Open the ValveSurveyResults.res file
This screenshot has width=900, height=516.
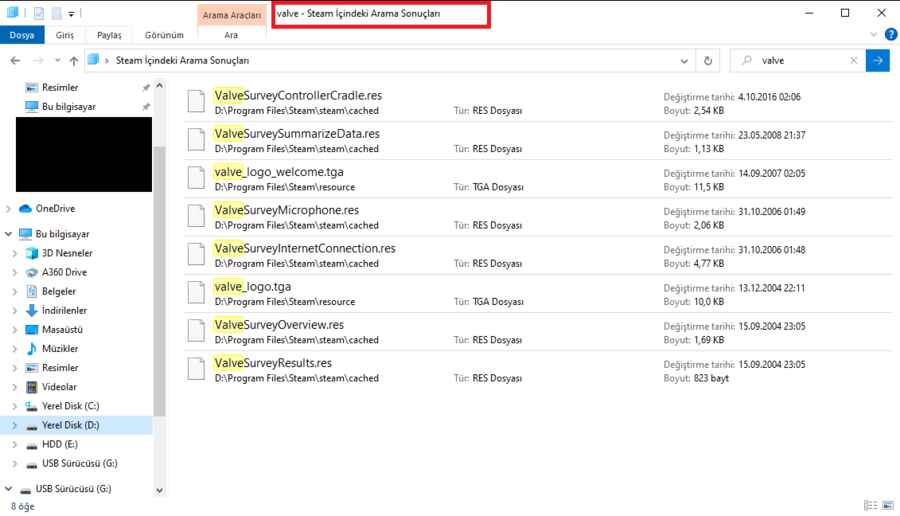(272, 363)
